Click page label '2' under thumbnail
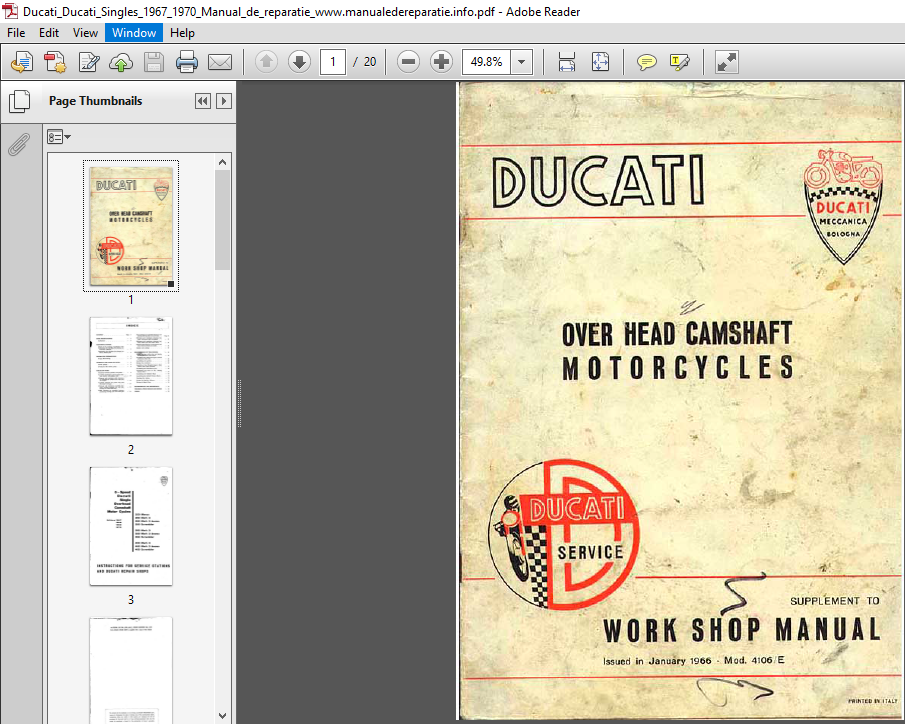The image size is (905, 724). click(131, 449)
